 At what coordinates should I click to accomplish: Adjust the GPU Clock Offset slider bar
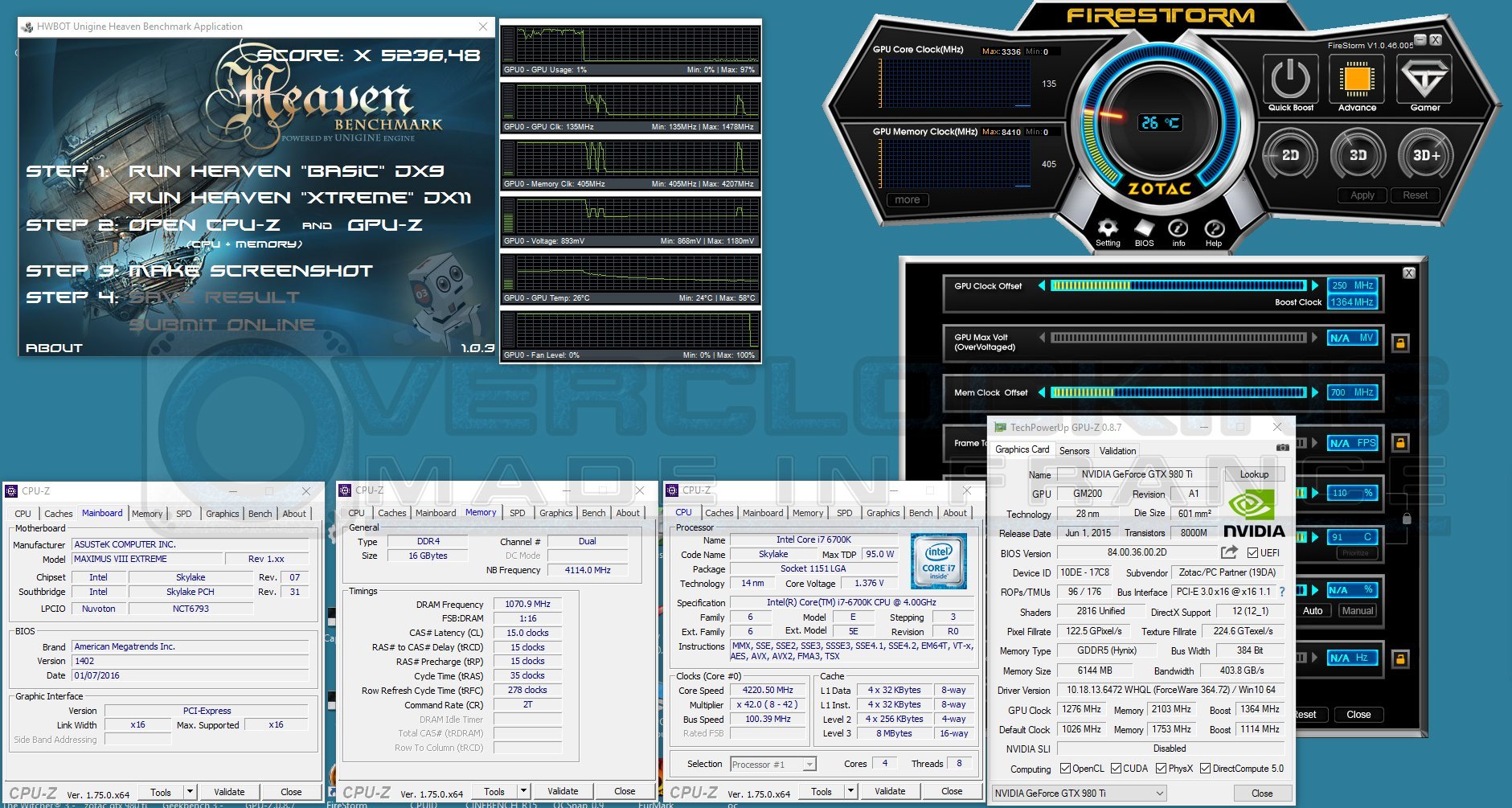(1178, 285)
